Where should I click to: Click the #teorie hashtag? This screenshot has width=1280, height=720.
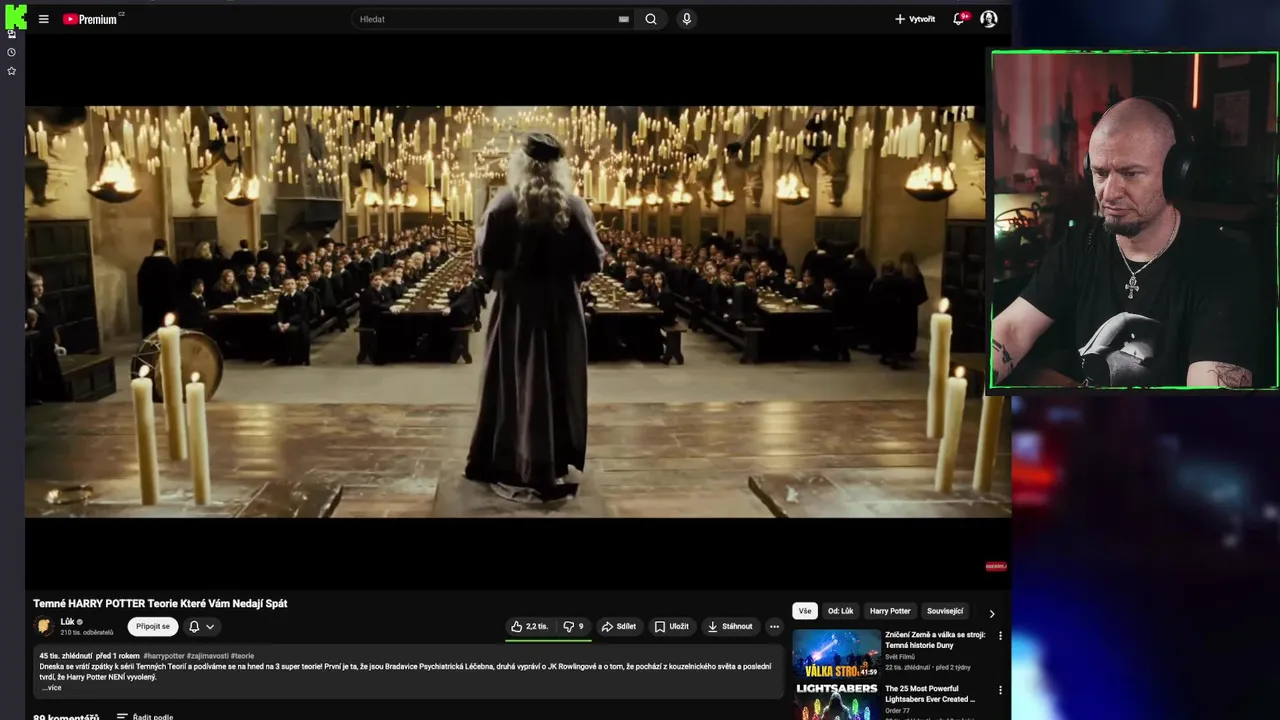click(242, 656)
